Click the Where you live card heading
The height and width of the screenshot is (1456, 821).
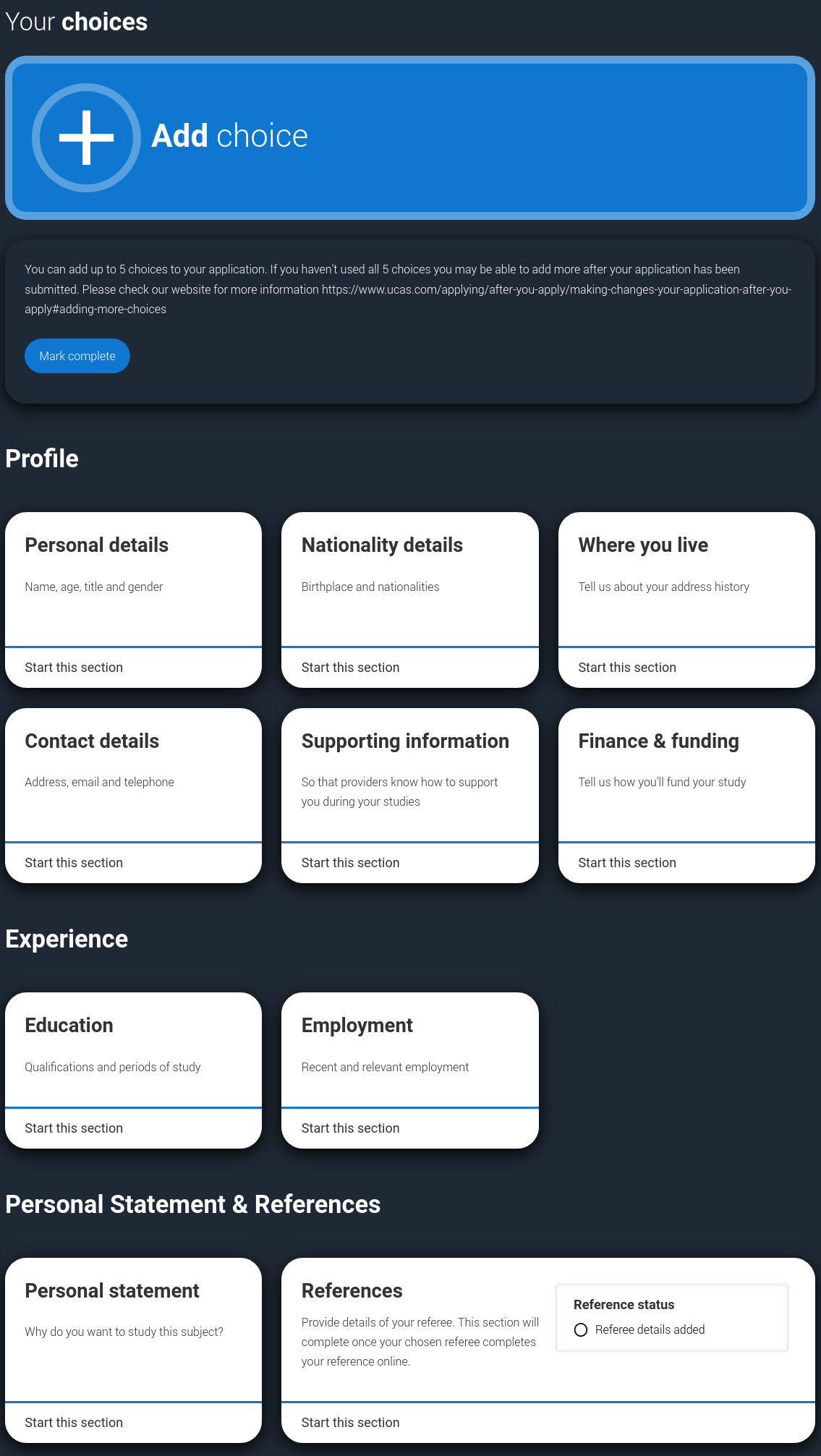click(x=643, y=545)
